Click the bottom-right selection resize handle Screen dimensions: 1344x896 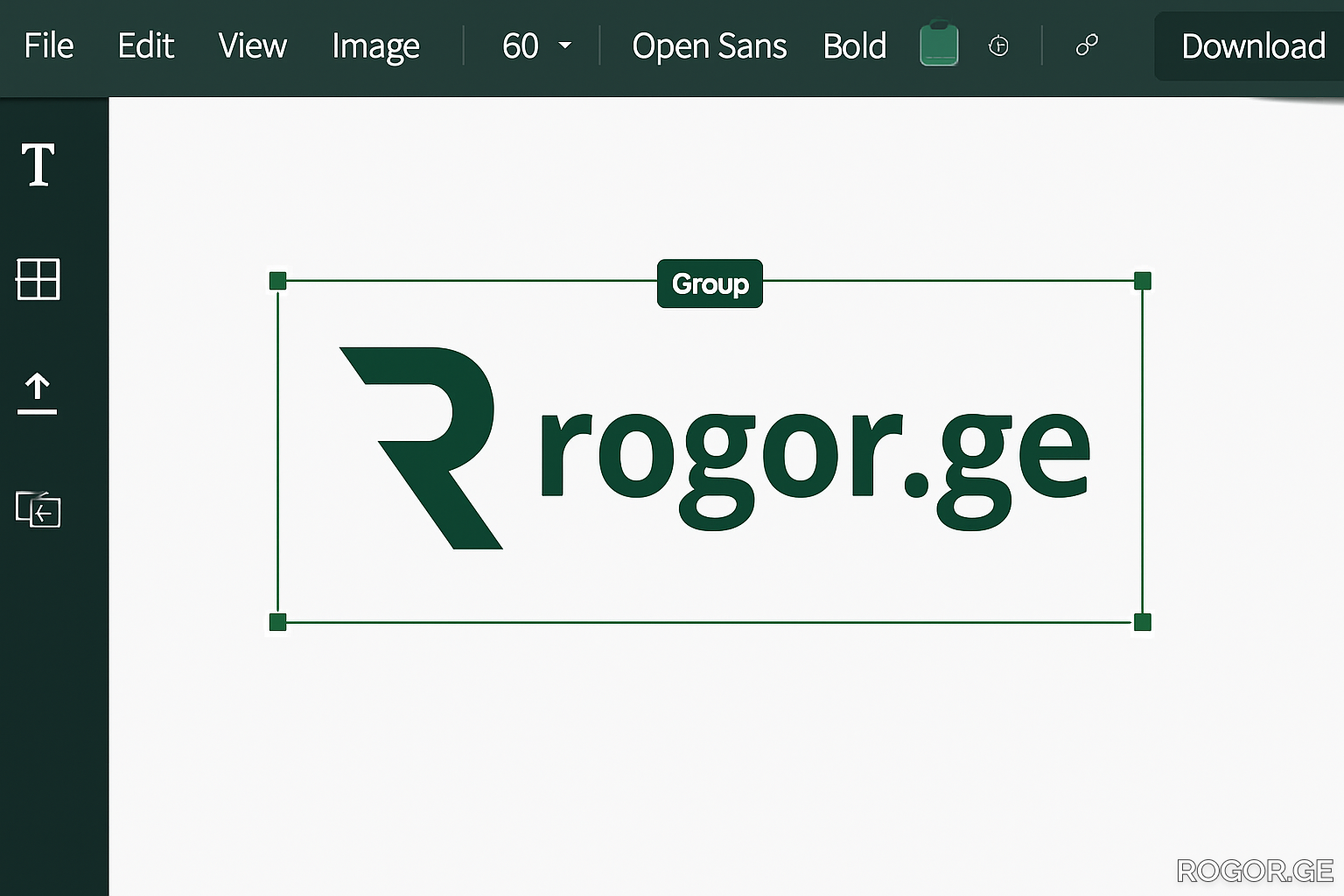pyautogui.click(x=1142, y=622)
